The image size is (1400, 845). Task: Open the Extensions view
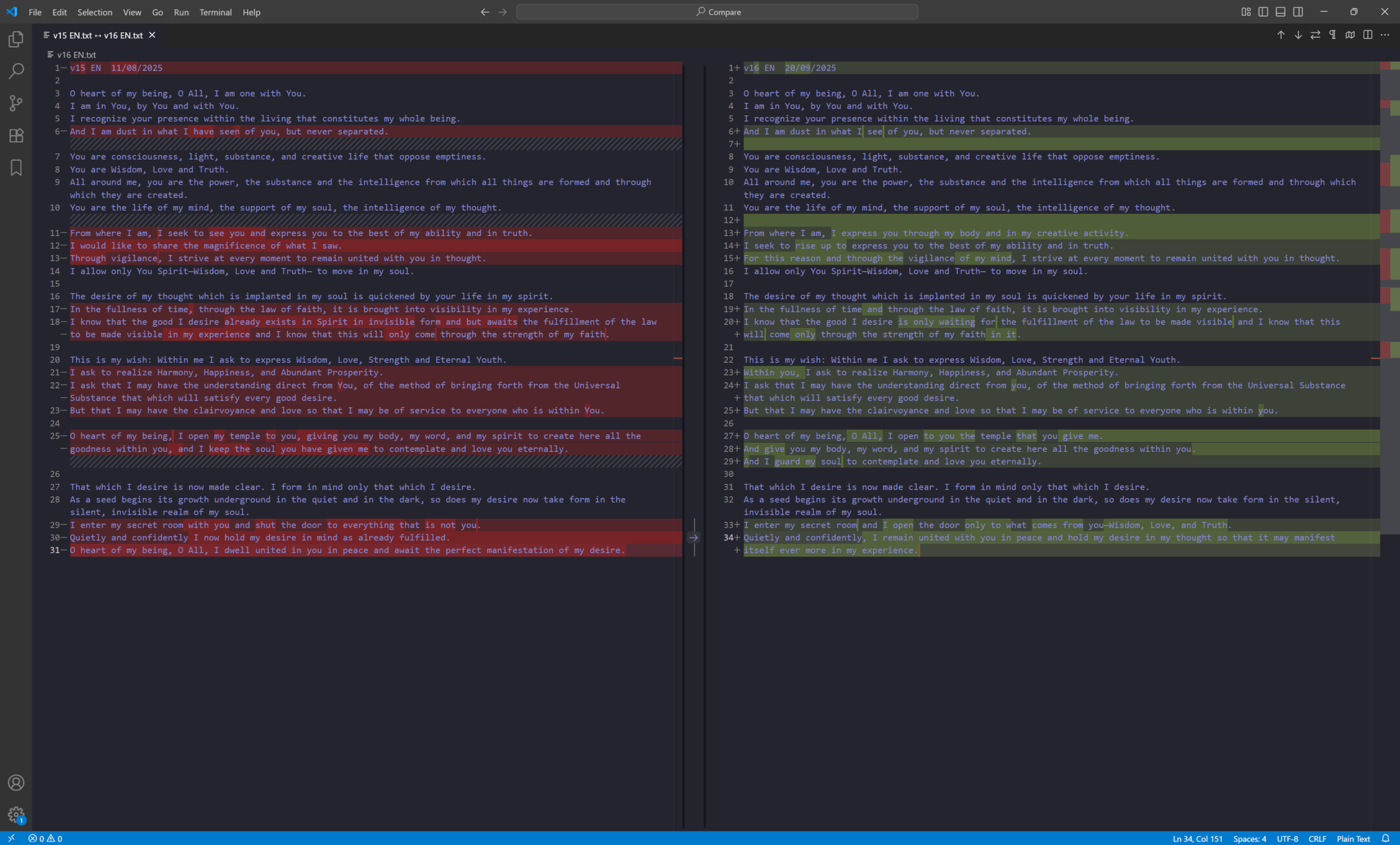pyautogui.click(x=16, y=135)
